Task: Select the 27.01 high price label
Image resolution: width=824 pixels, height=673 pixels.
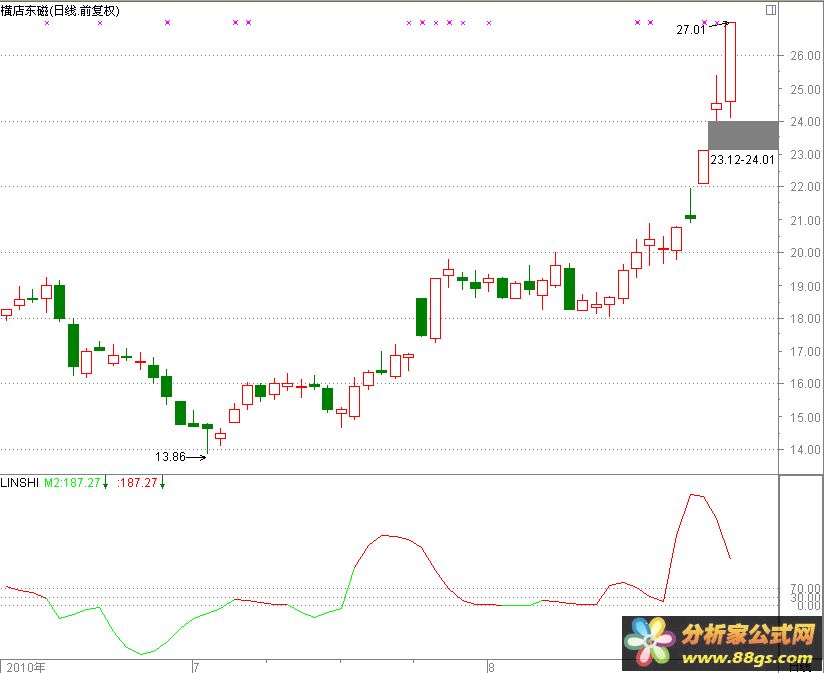Action: [x=691, y=30]
